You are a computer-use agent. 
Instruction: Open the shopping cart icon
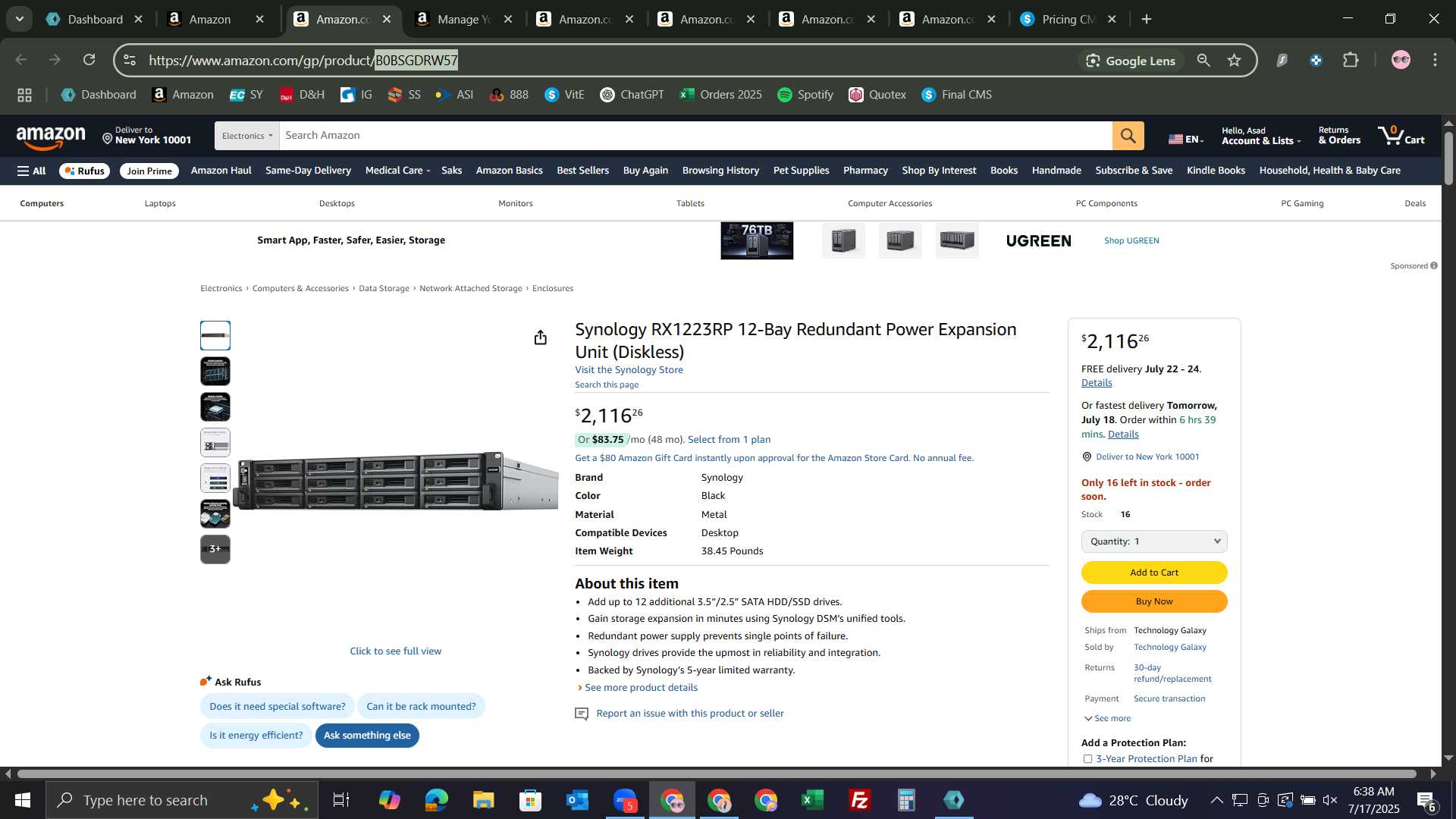click(x=1401, y=136)
